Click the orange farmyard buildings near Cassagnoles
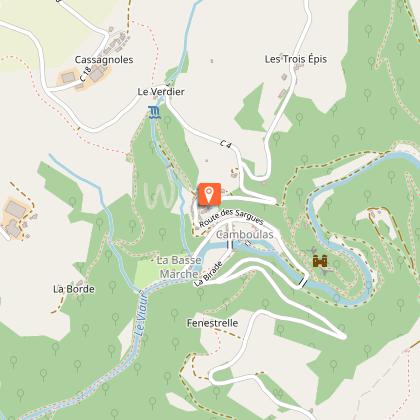The image size is (420, 420). [x=69, y=77]
